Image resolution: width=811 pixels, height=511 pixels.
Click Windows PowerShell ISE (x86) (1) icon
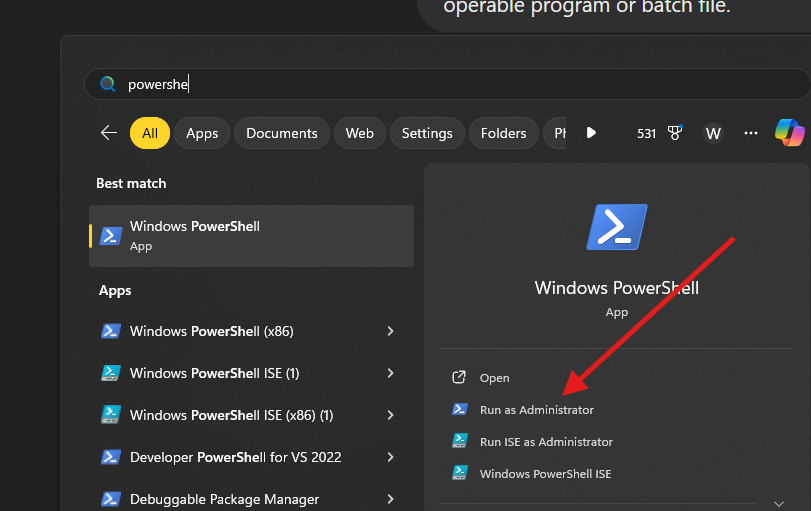[x=111, y=415]
